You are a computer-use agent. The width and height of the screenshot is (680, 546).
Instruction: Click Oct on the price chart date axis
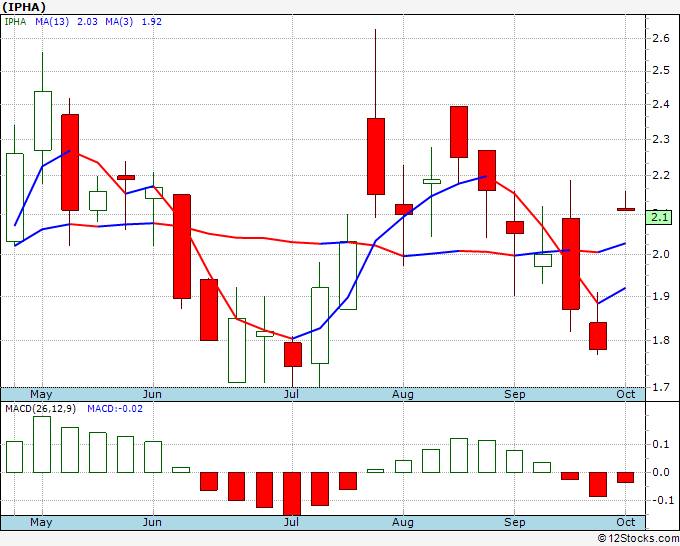click(x=626, y=394)
